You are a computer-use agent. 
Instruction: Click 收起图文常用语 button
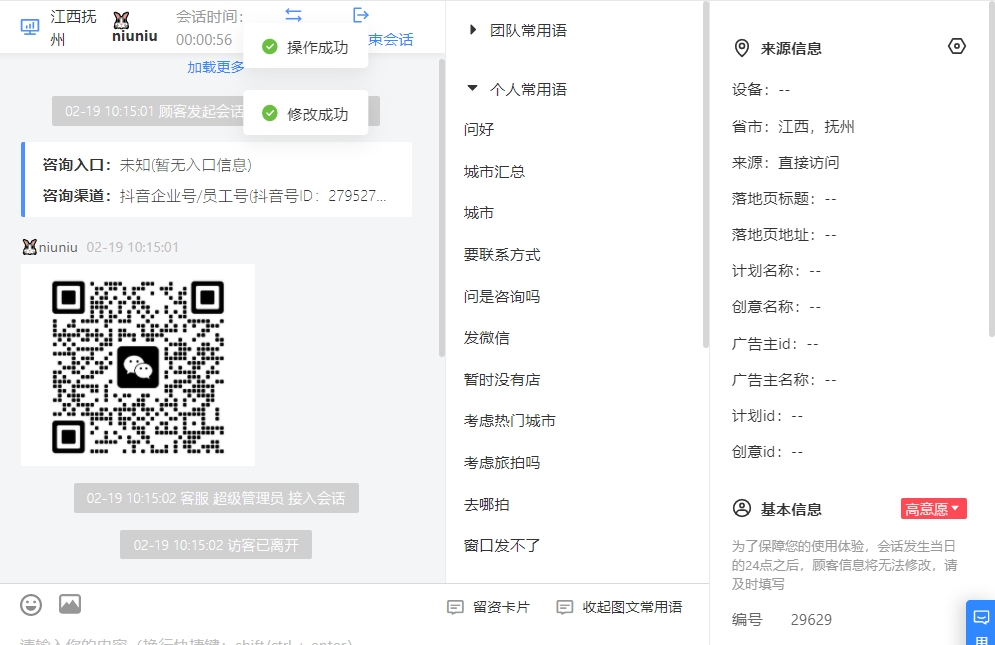619,608
